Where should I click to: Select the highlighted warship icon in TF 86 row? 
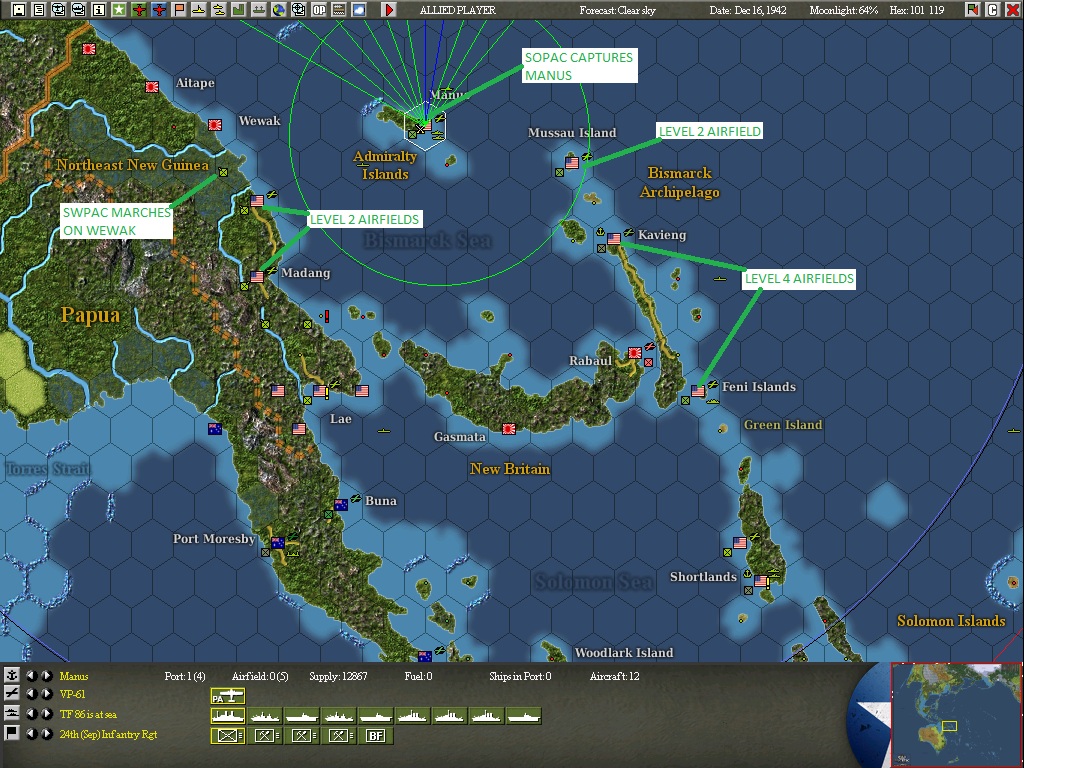click(x=228, y=716)
